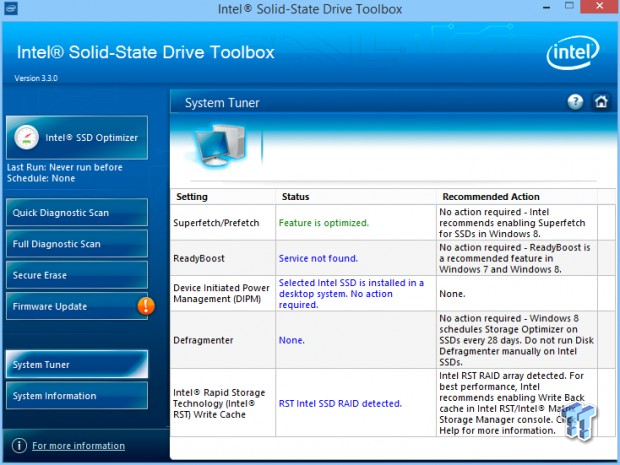Image resolution: width=620 pixels, height=465 pixels.
Task: Click the Setting column header
Action: coord(190,197)
